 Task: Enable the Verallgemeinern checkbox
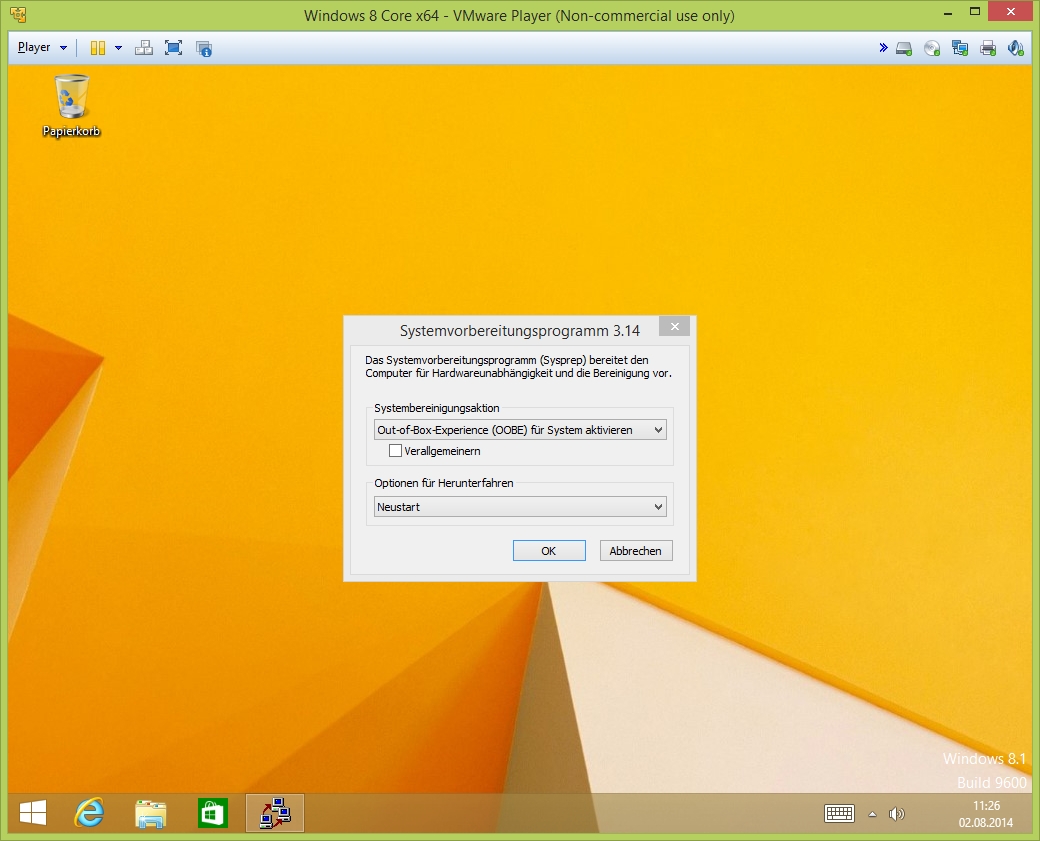(395, 451)
